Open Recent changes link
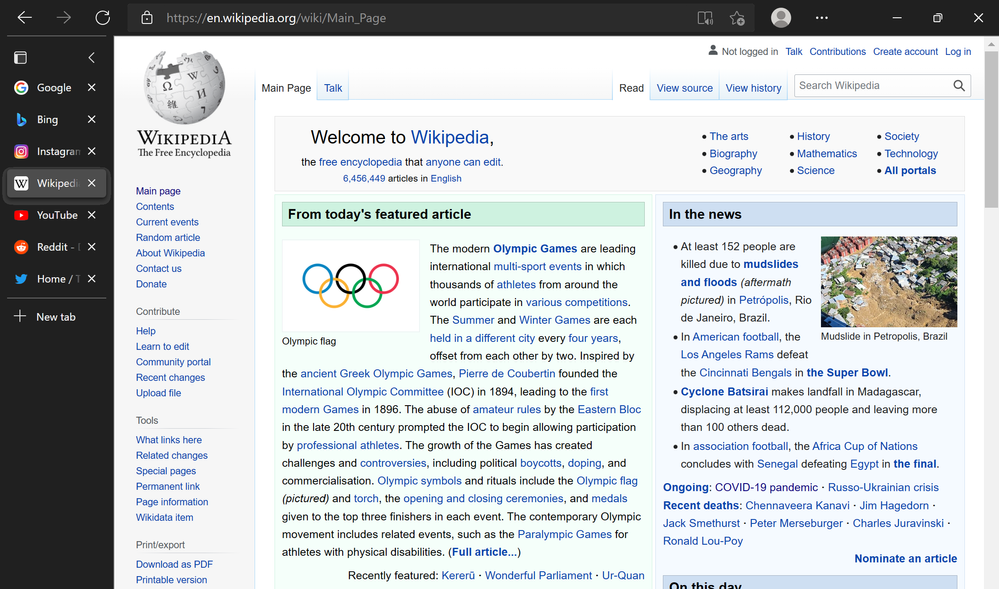 tap(170, 377)
